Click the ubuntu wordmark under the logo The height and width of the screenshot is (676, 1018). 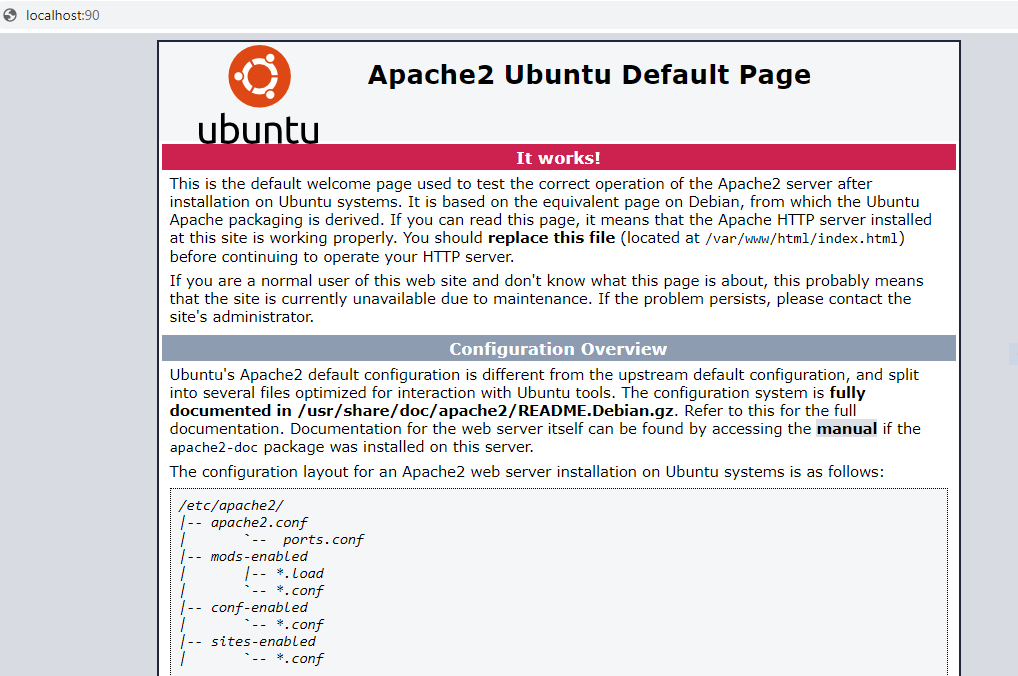[258, 129]
